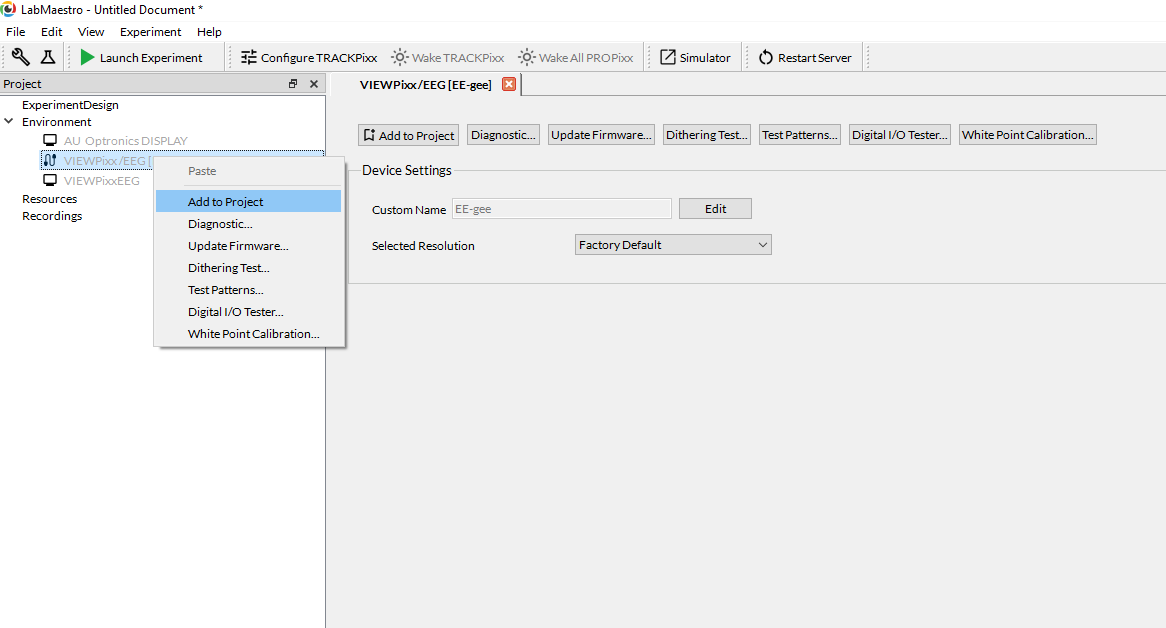Select the Recordings item in Project tree
The image size is (1166, 628).
(52, 216)
